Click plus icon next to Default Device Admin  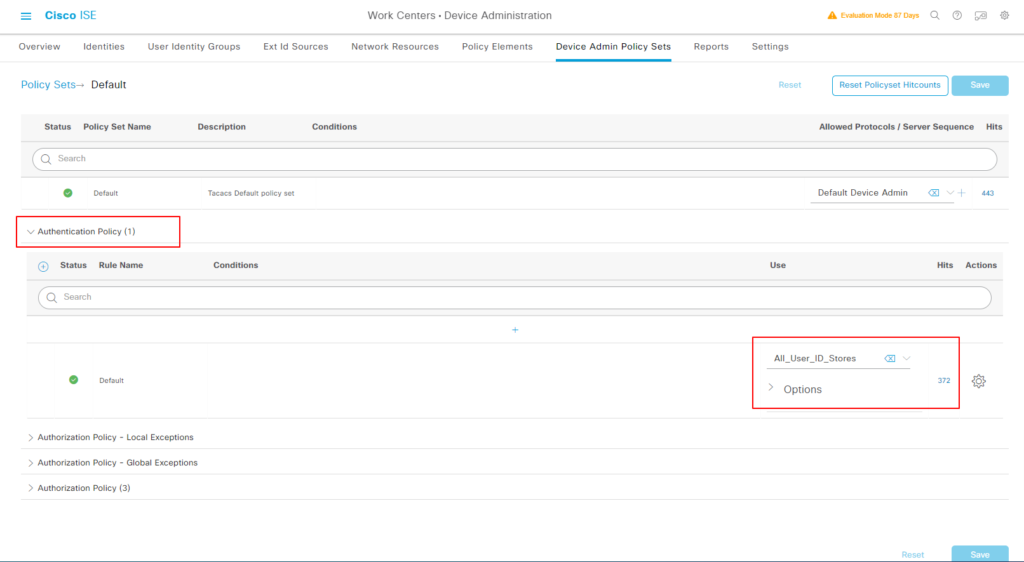962,193
